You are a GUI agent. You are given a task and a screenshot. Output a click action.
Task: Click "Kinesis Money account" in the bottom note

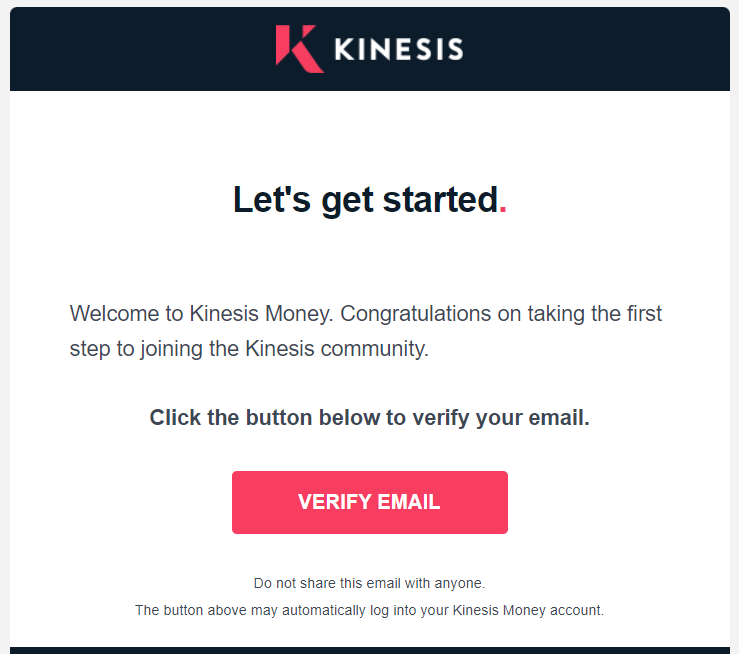pos(528,611)
